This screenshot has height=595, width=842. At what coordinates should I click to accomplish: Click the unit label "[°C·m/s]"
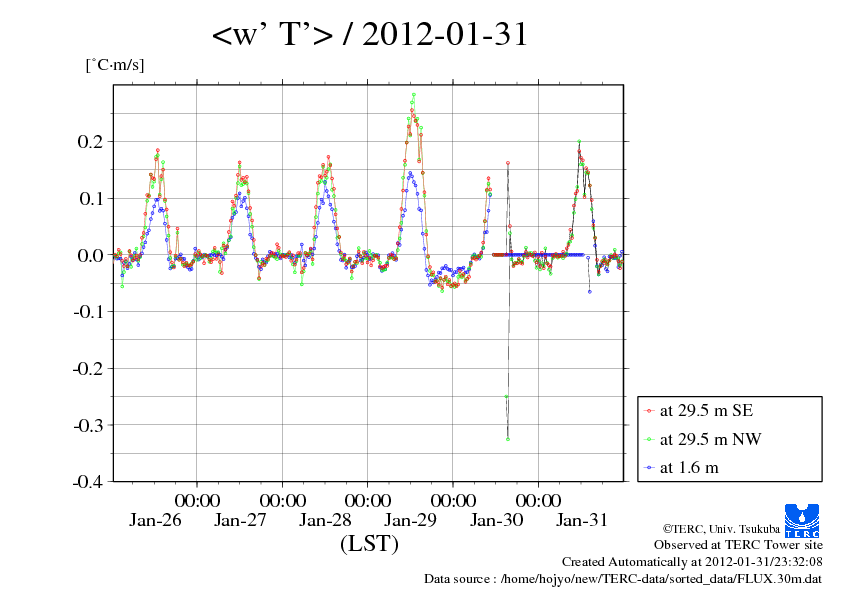115,64
